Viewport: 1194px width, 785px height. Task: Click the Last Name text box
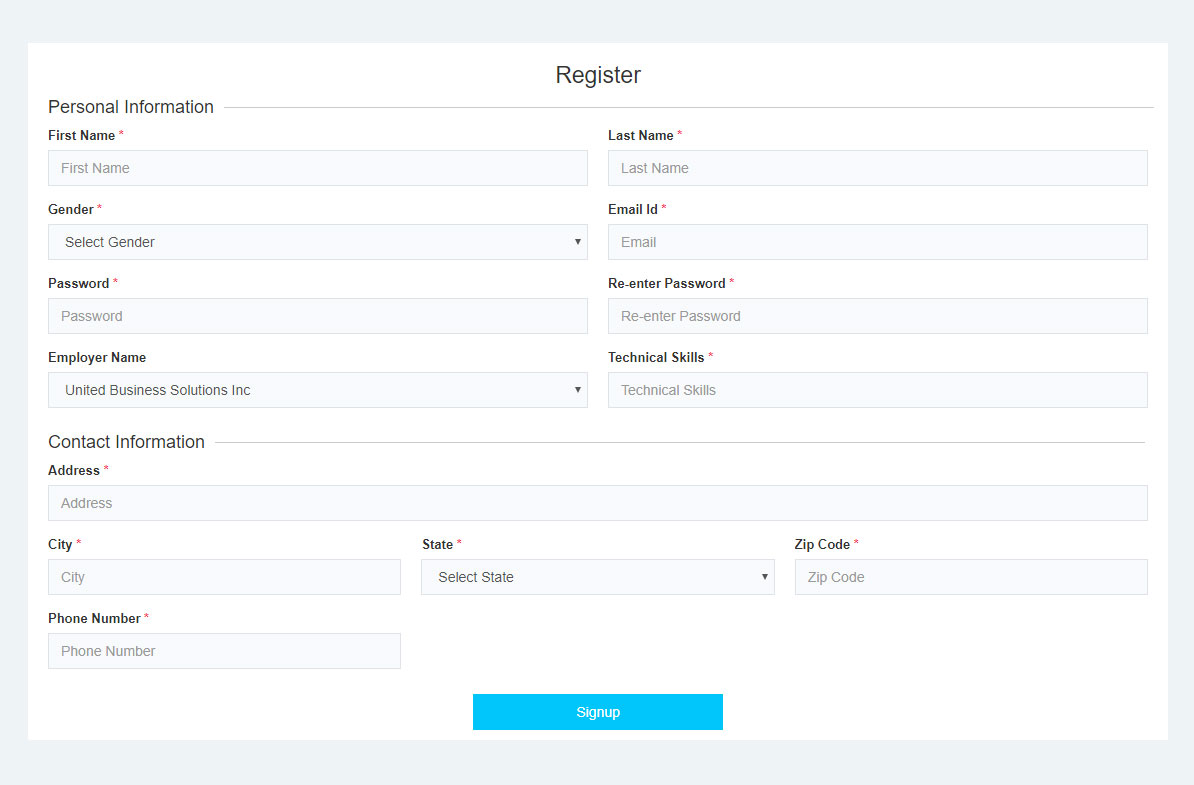point(877,168)
